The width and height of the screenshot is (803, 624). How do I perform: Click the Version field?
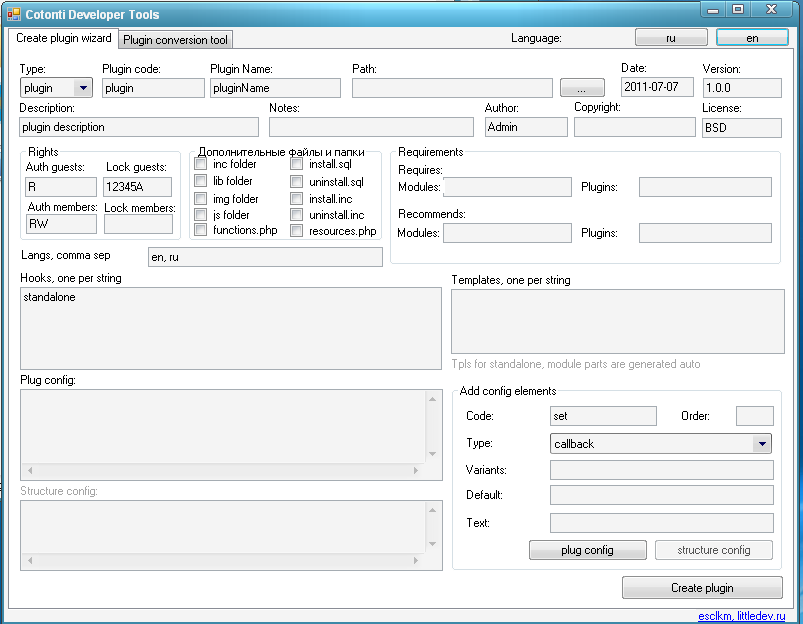[742, 88]
